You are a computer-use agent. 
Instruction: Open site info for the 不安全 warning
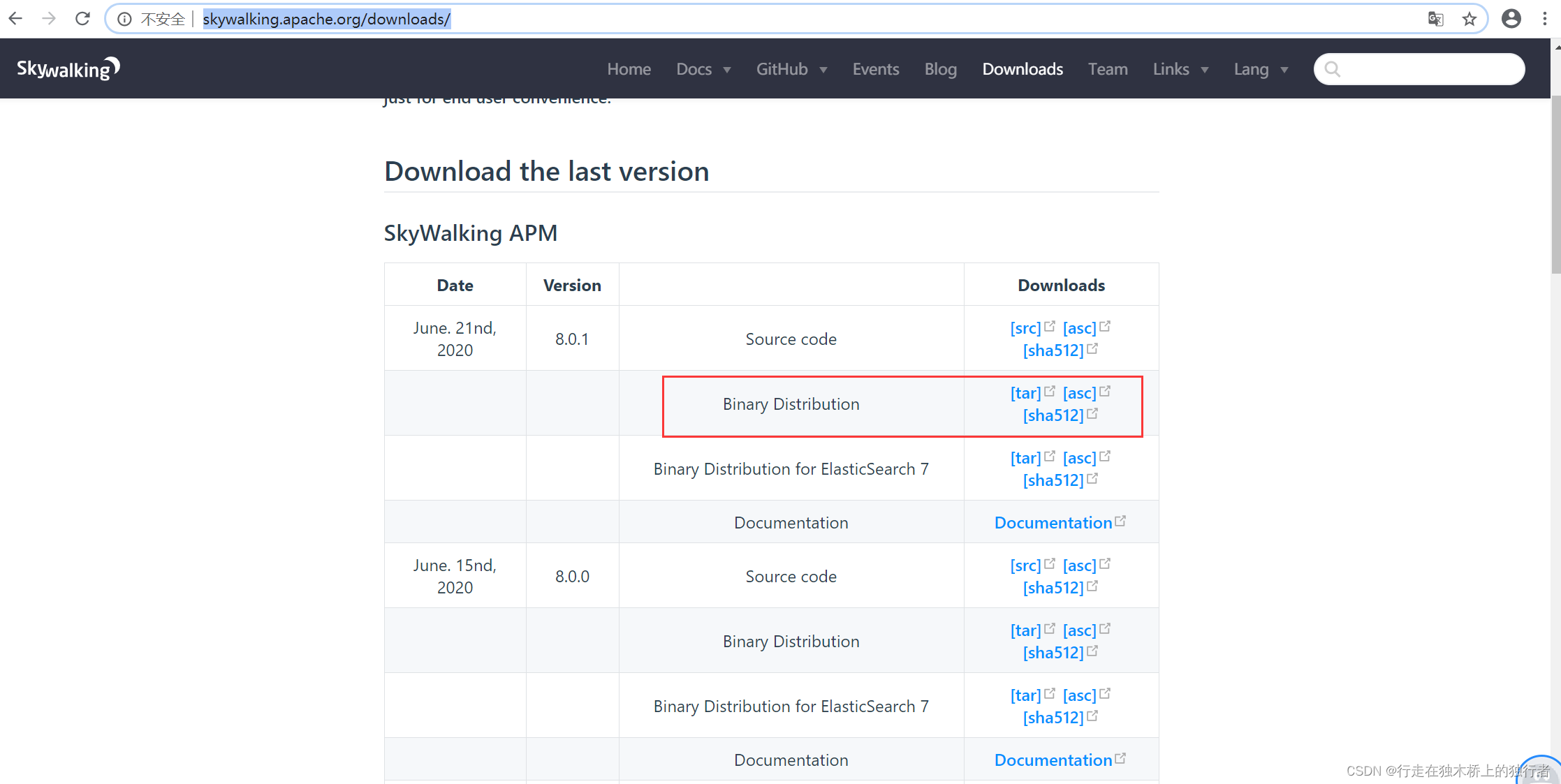[x=124, y=19]
